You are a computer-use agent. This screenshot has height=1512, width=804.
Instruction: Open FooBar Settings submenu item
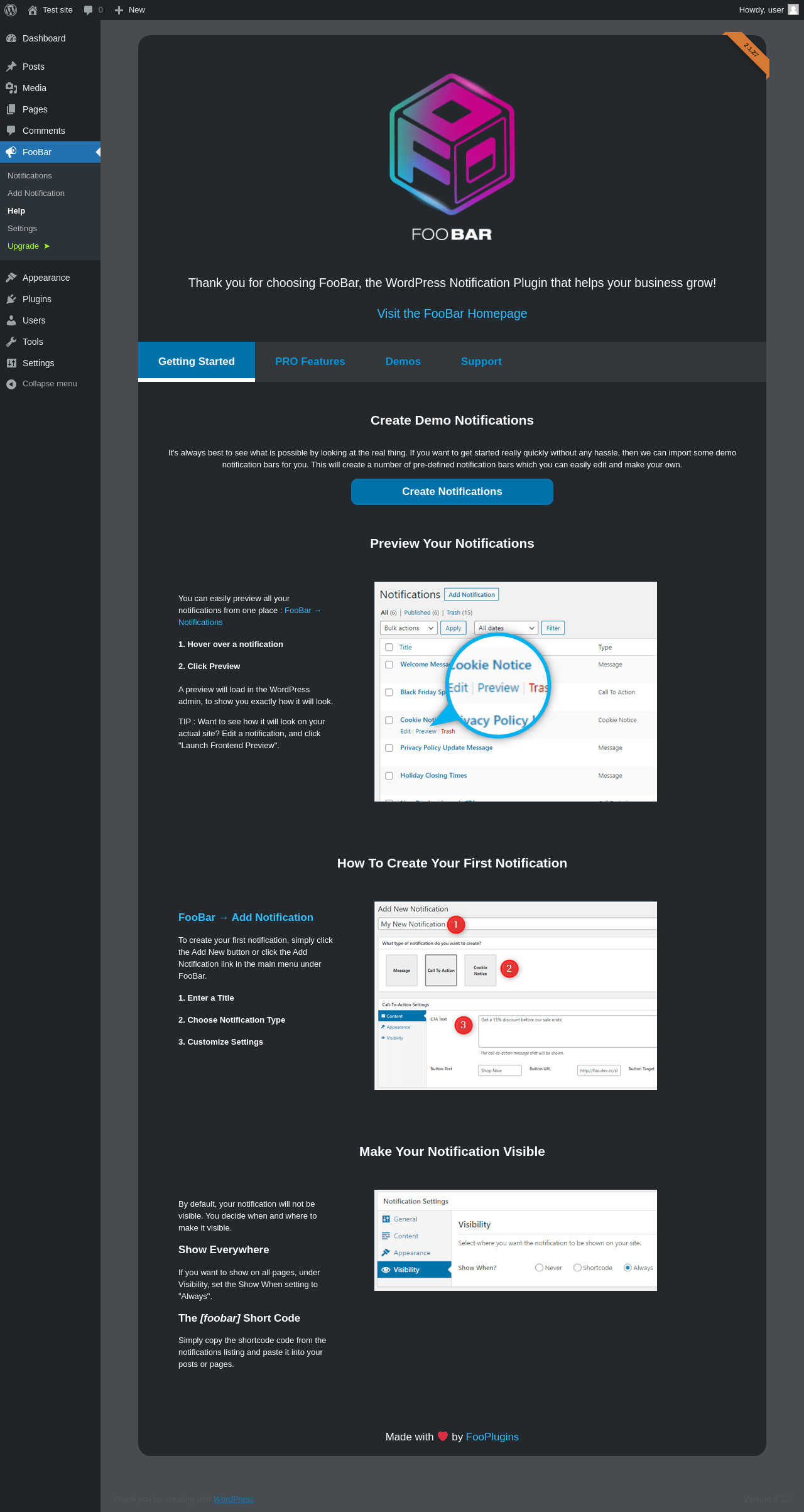(x=22, y=229)
